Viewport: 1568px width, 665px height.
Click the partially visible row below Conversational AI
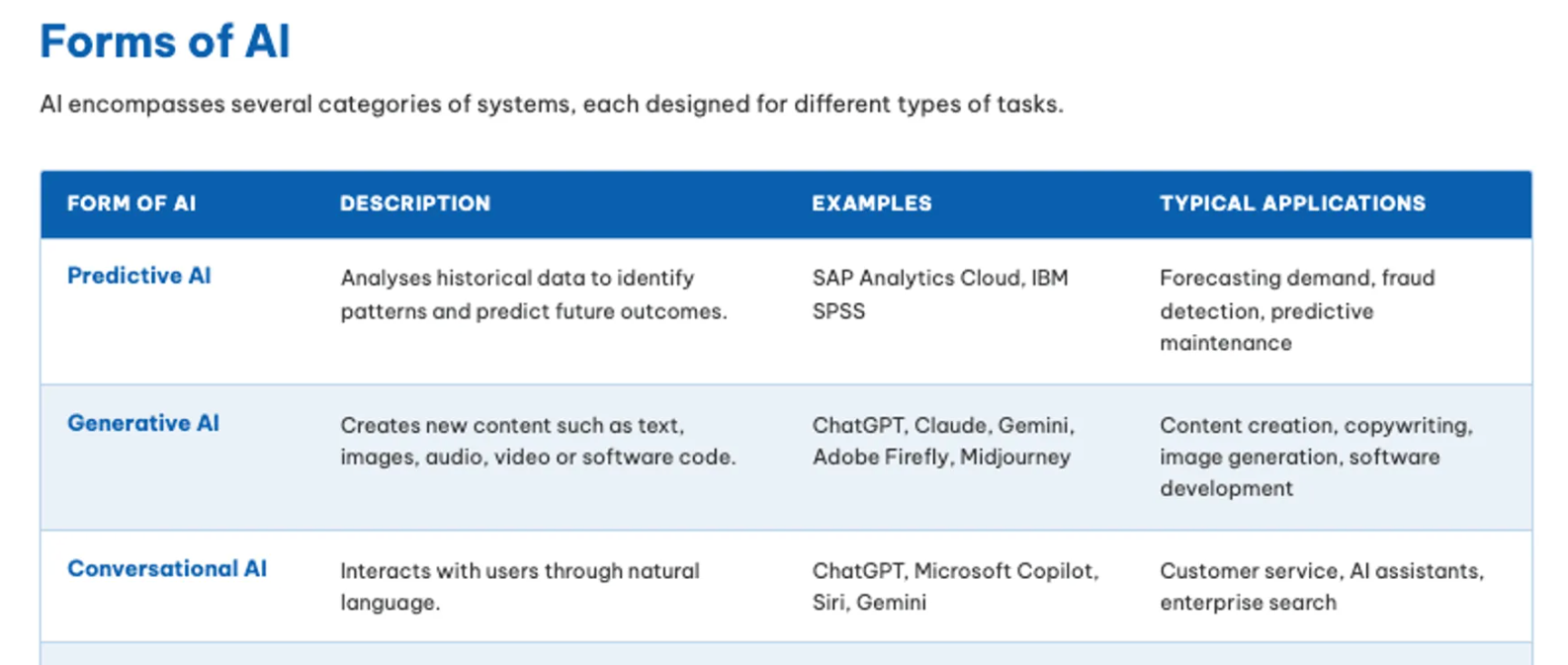[786, 654]
